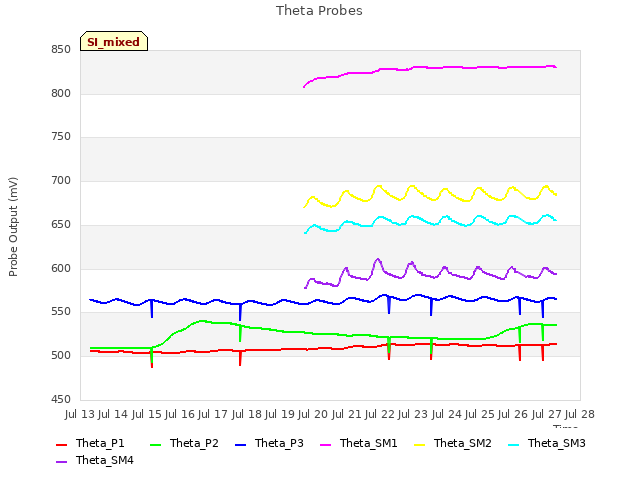Click the Jul 27 x-axis label

tap(547, 414)
